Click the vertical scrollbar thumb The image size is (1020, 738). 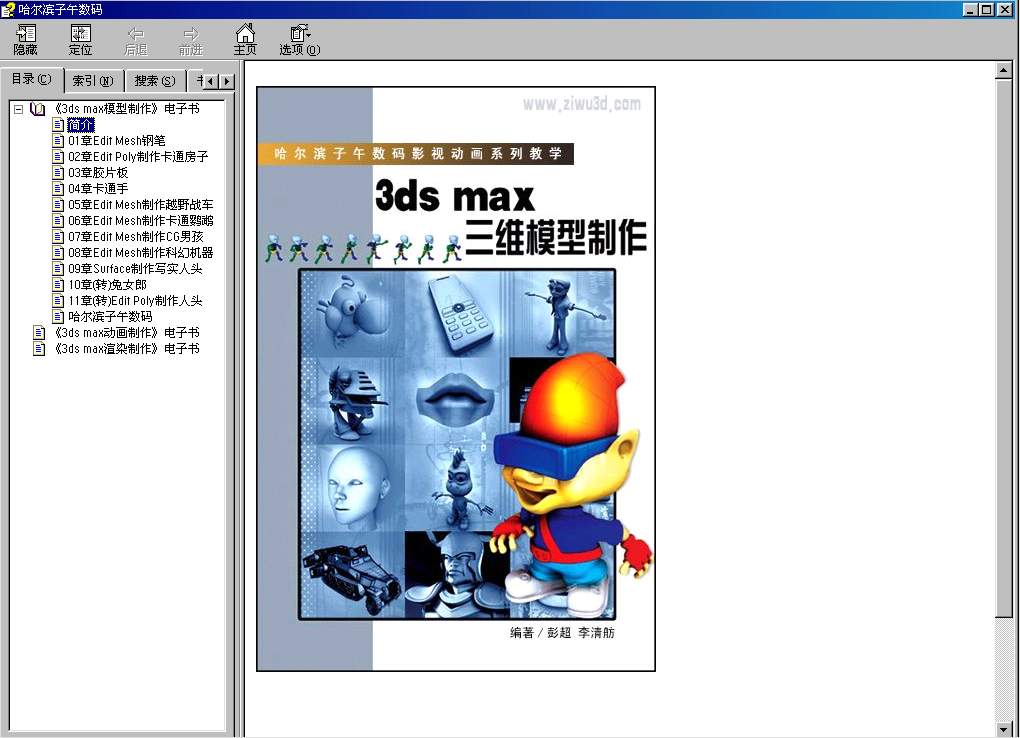coord(1003,348)
